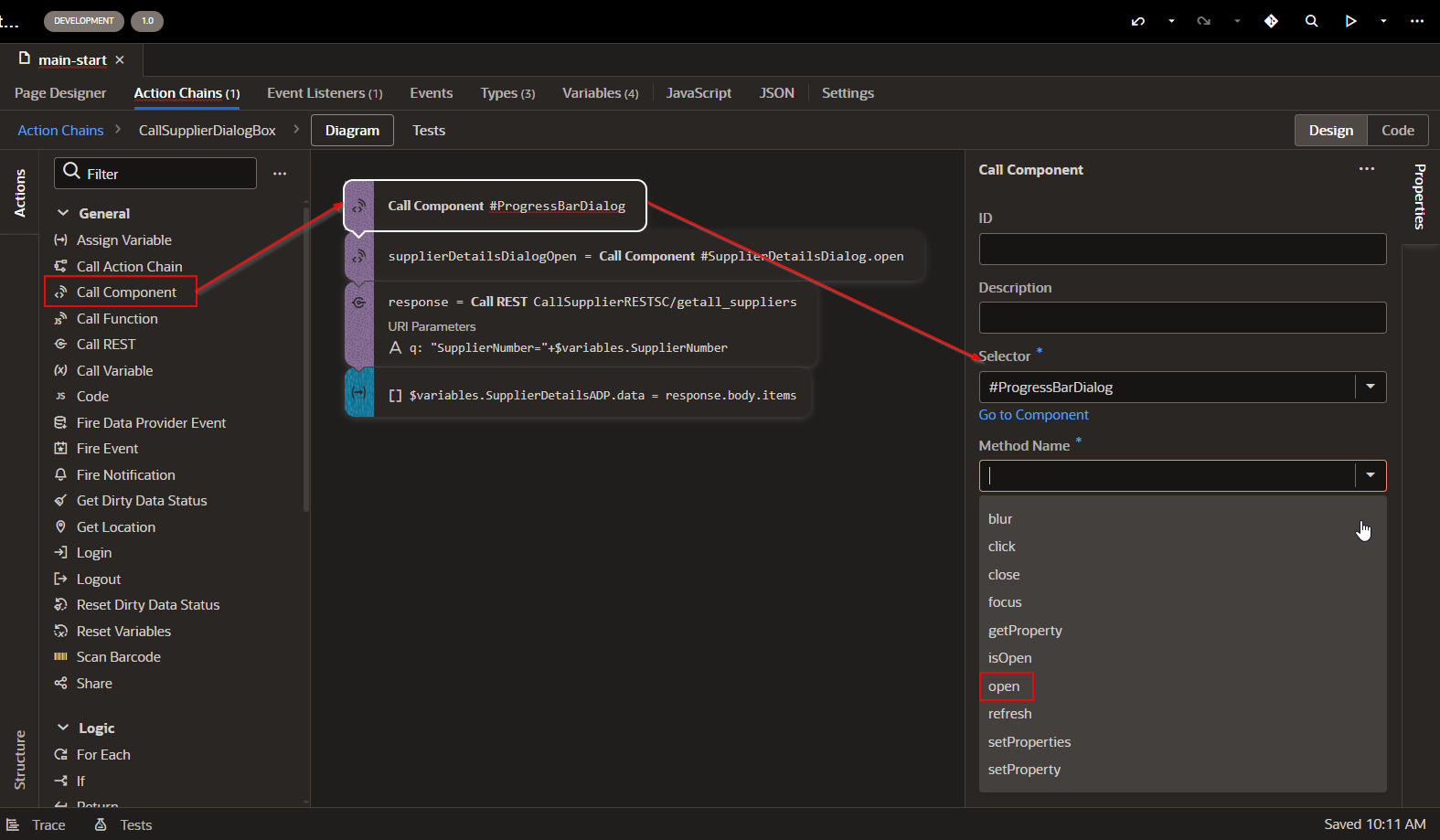Collapse the Logic actions group

(63, 728)
